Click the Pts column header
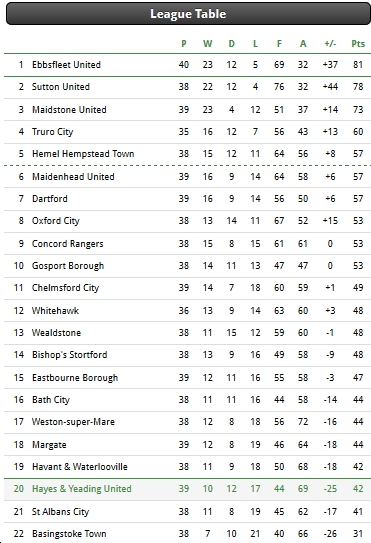371x543 pixels. [x=358, y=44]
